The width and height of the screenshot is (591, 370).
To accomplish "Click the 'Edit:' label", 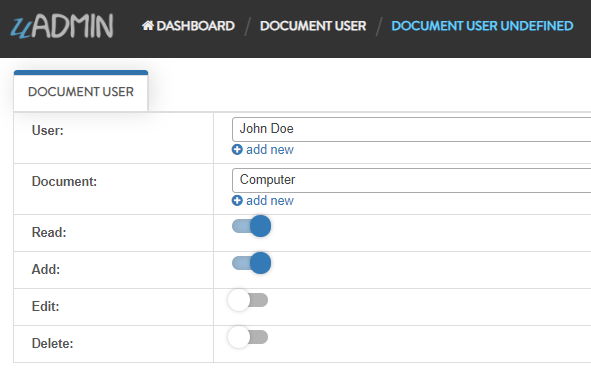I will coord(46,306).
